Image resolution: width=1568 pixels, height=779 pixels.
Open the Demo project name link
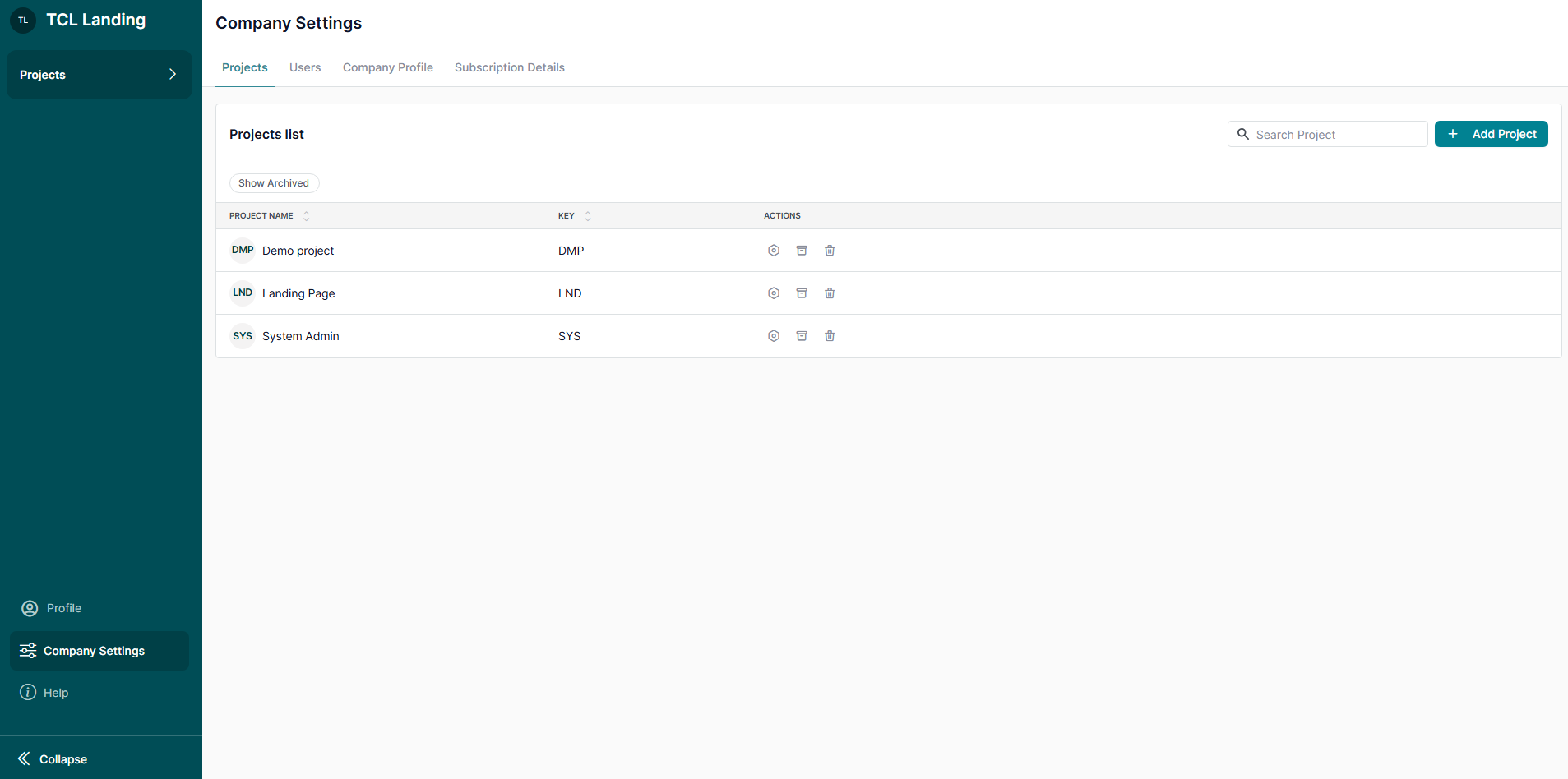[x=298, y=251]
